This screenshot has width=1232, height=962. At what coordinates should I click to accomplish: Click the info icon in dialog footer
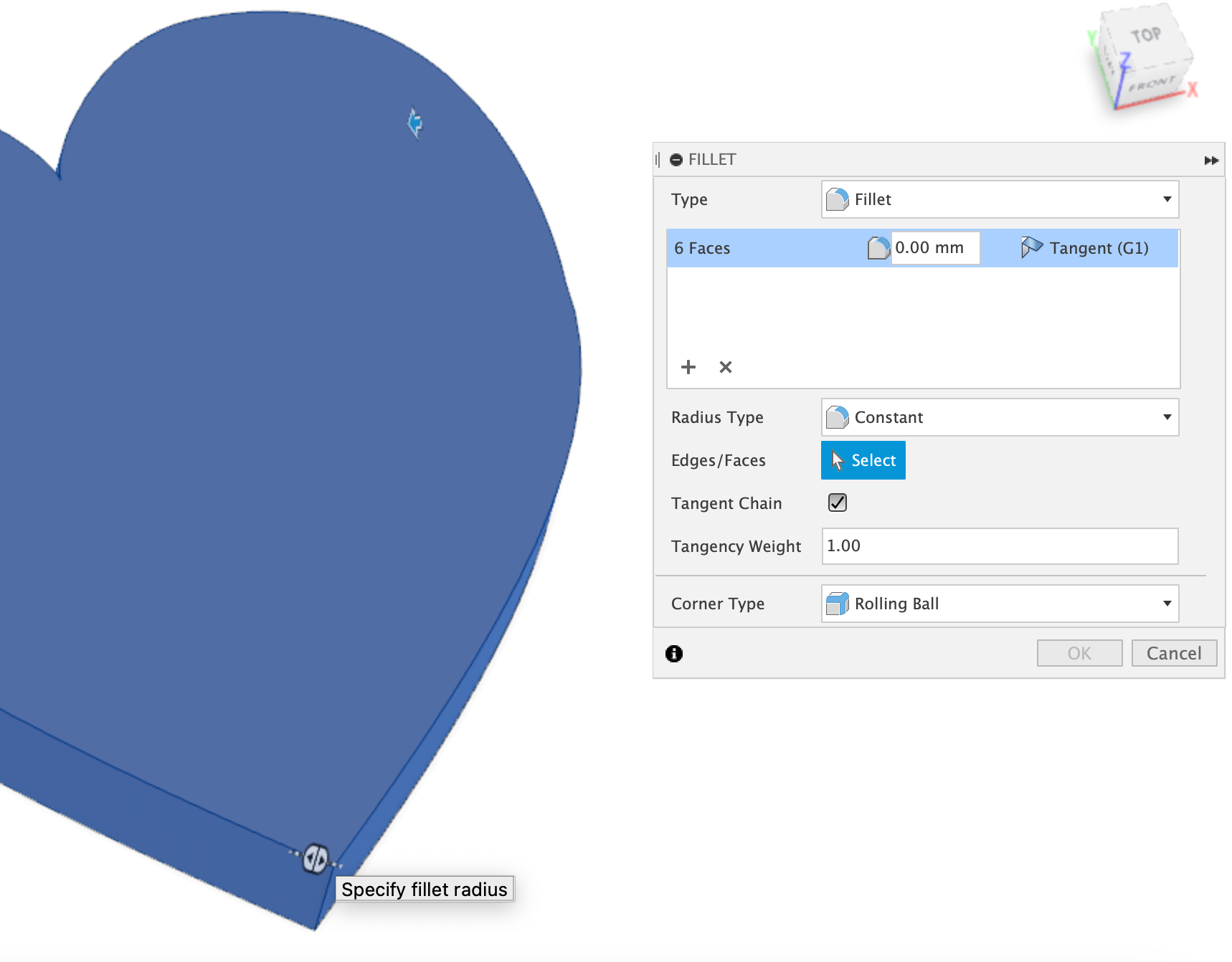click(x=674, y=653)
